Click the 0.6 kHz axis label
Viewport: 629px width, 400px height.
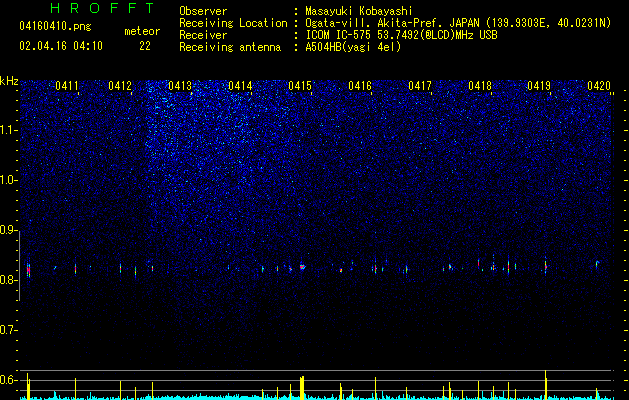(8, 380)
